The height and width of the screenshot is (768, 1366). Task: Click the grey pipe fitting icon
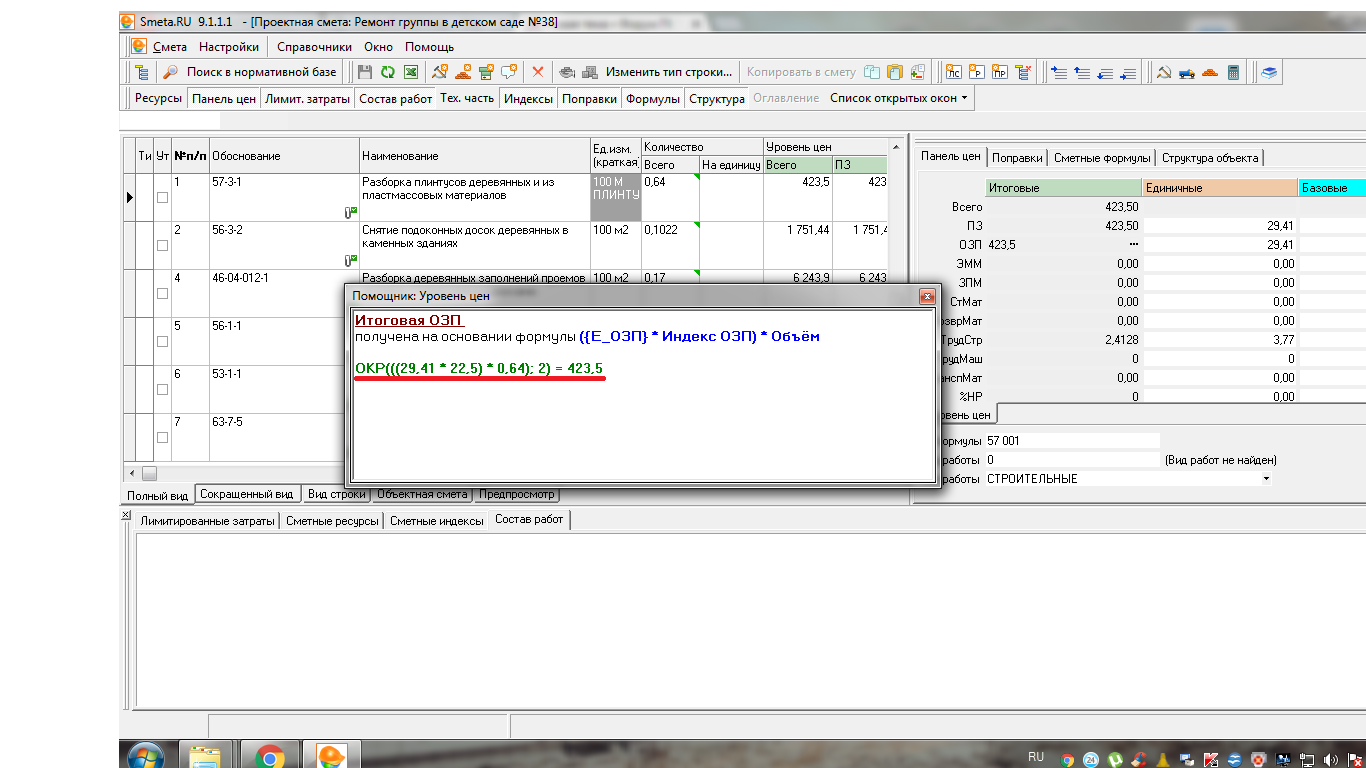pyautogui.click(x=567, y=72)
